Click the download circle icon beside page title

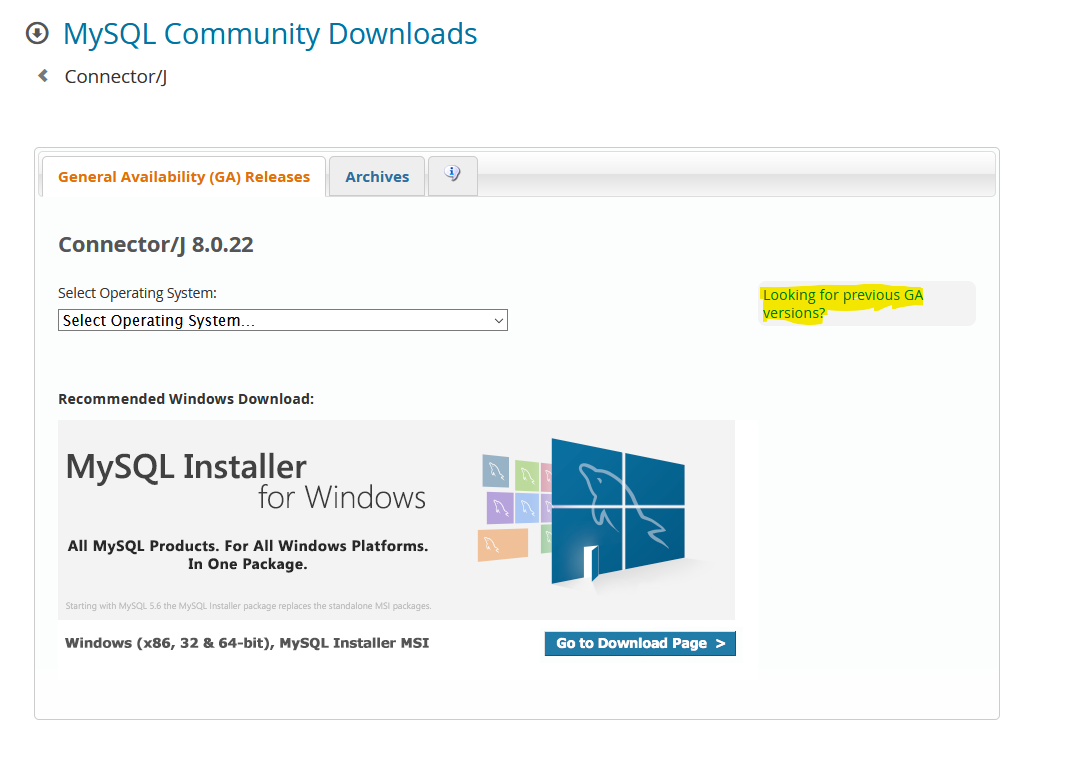pos(37,33)
